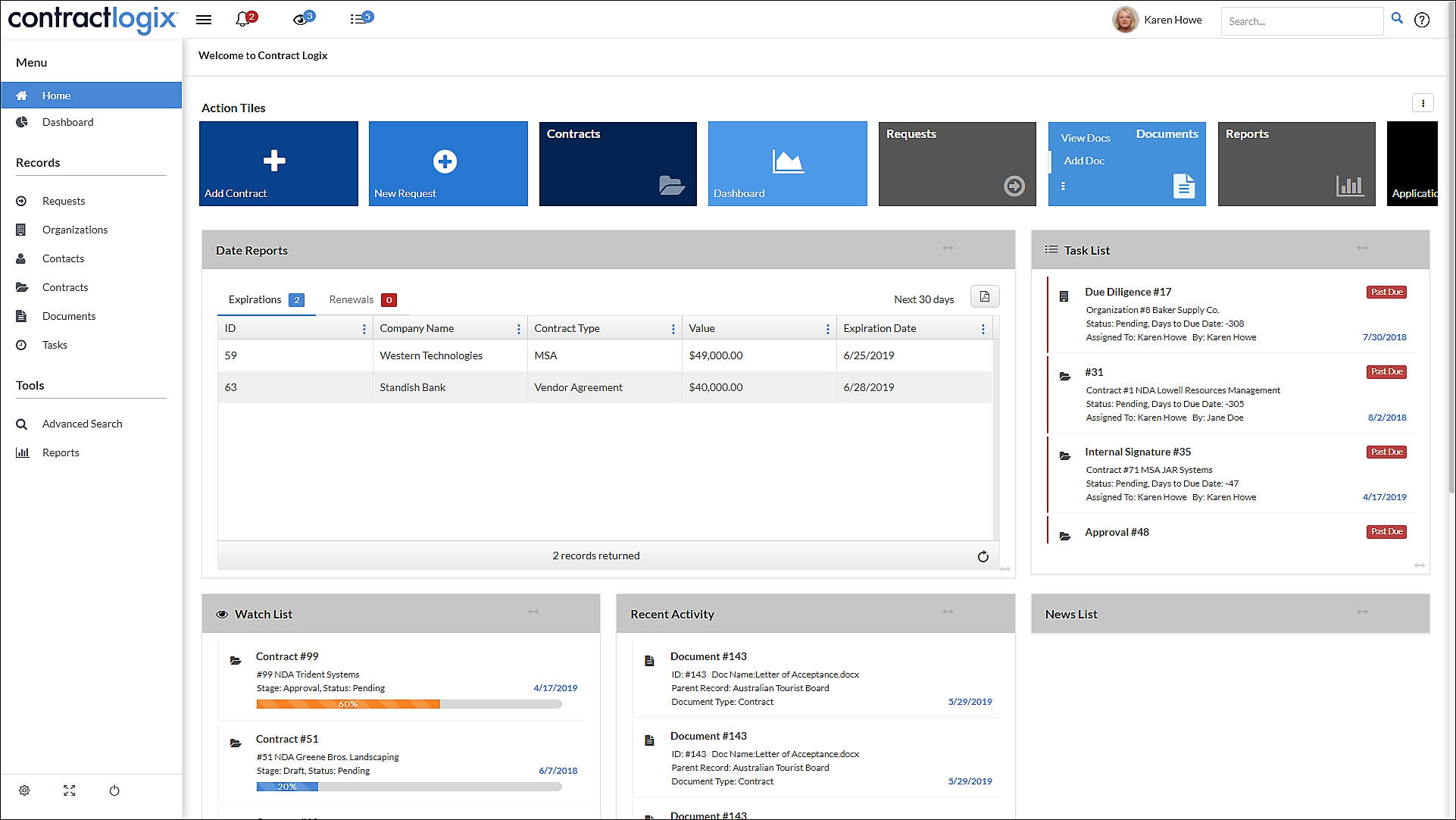This screenshot has width=1456, height=820.
Task: Click the search magnifier icon in the header
Action: [x=1398, y=18]
